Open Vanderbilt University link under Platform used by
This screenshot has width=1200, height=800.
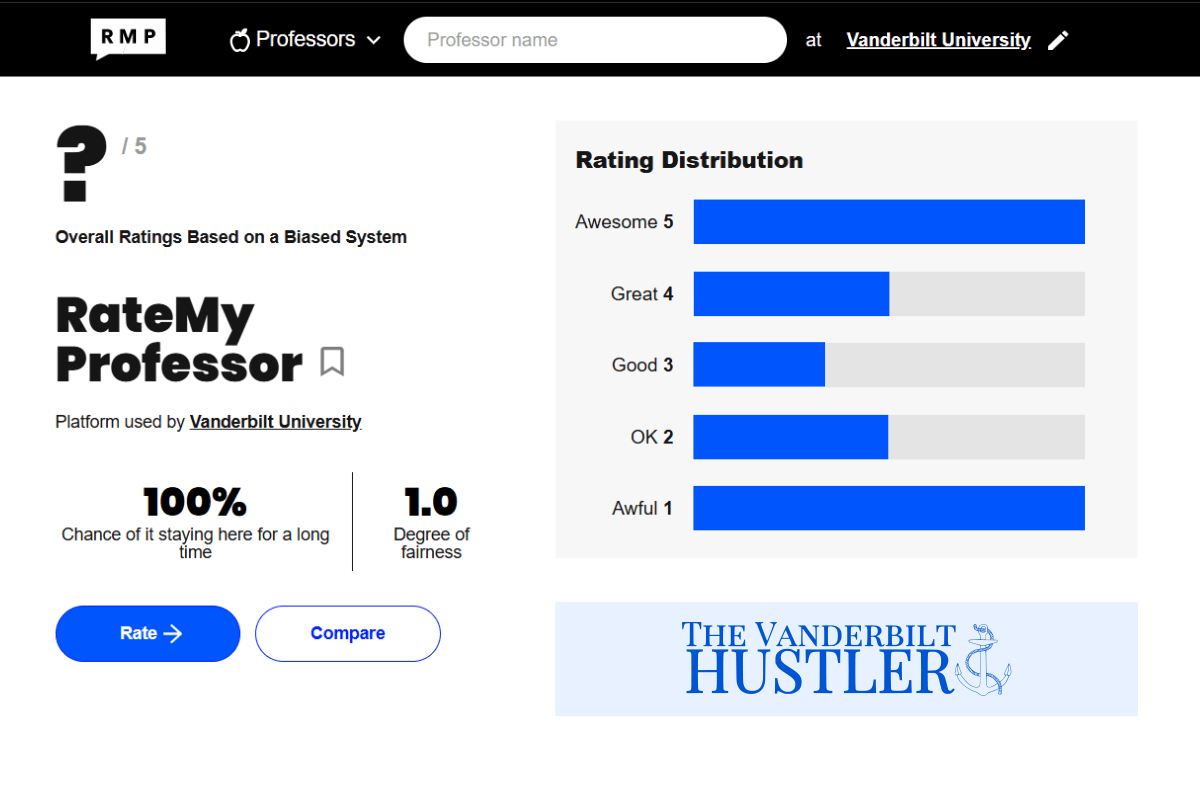[x=276, y=422]
